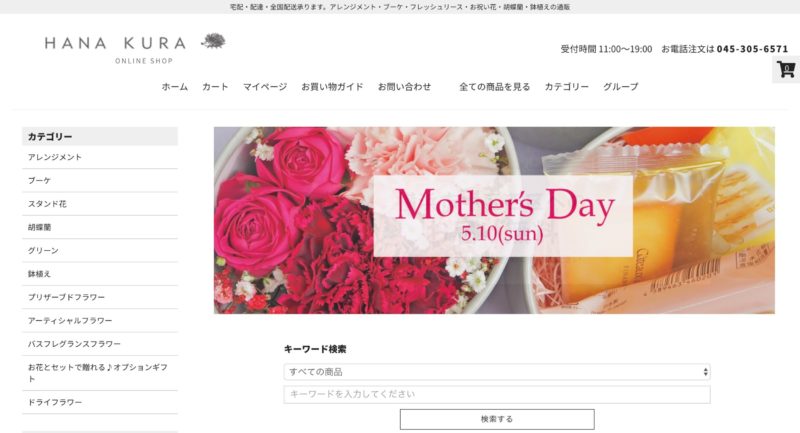Screen dimensions: 800x433
Task: Open お買い物ガイド page
Action: pos(332,87)
